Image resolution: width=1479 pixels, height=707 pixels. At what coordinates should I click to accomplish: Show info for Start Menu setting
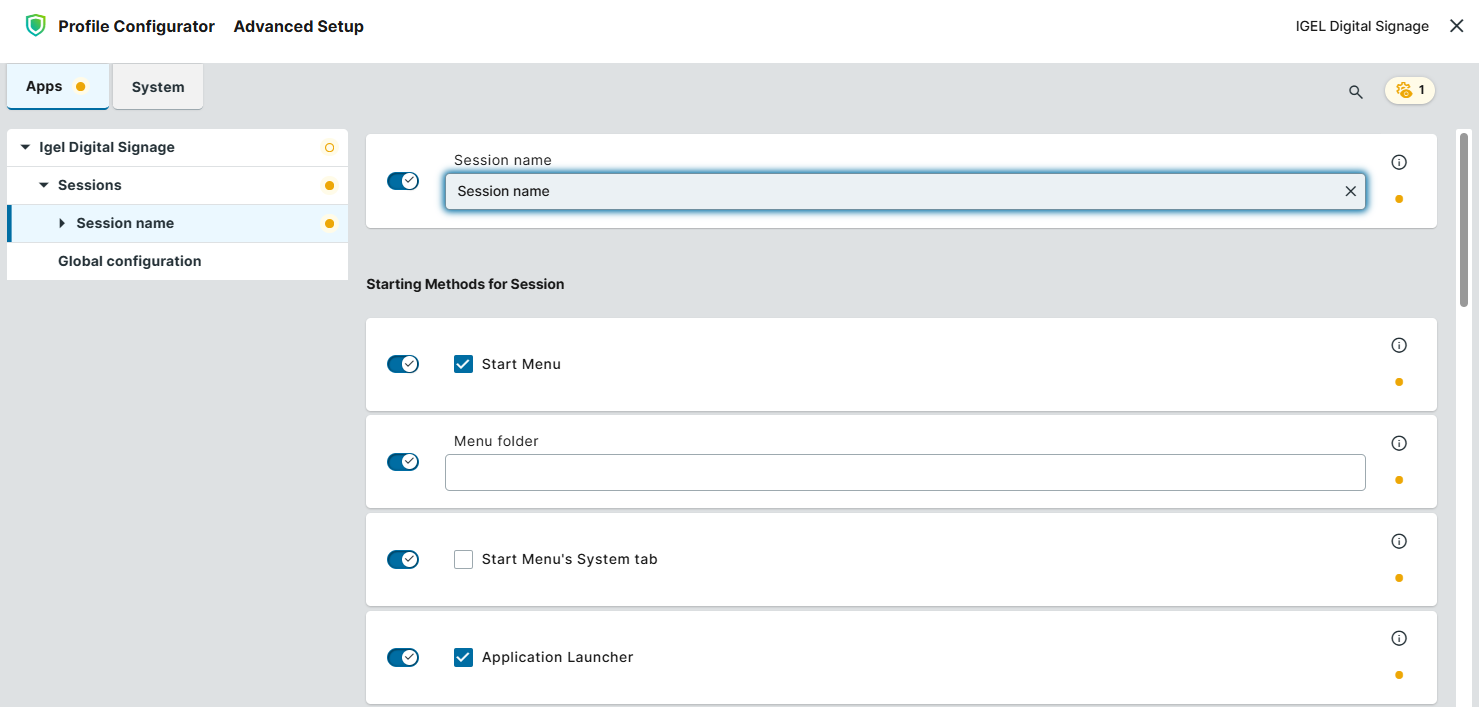click(x=1399, y=345)
